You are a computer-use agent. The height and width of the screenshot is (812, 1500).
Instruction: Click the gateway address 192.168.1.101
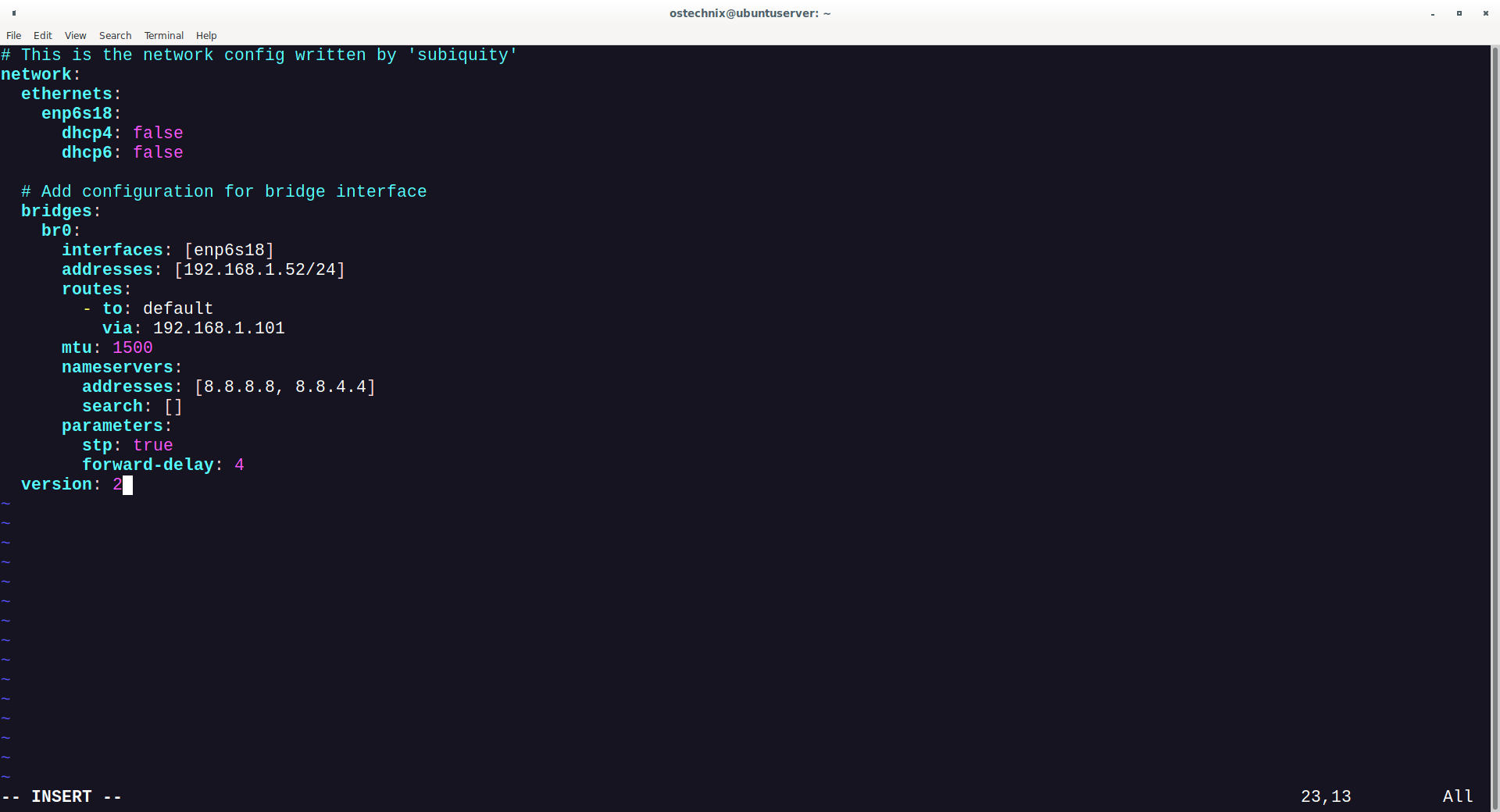coord(218,328)
